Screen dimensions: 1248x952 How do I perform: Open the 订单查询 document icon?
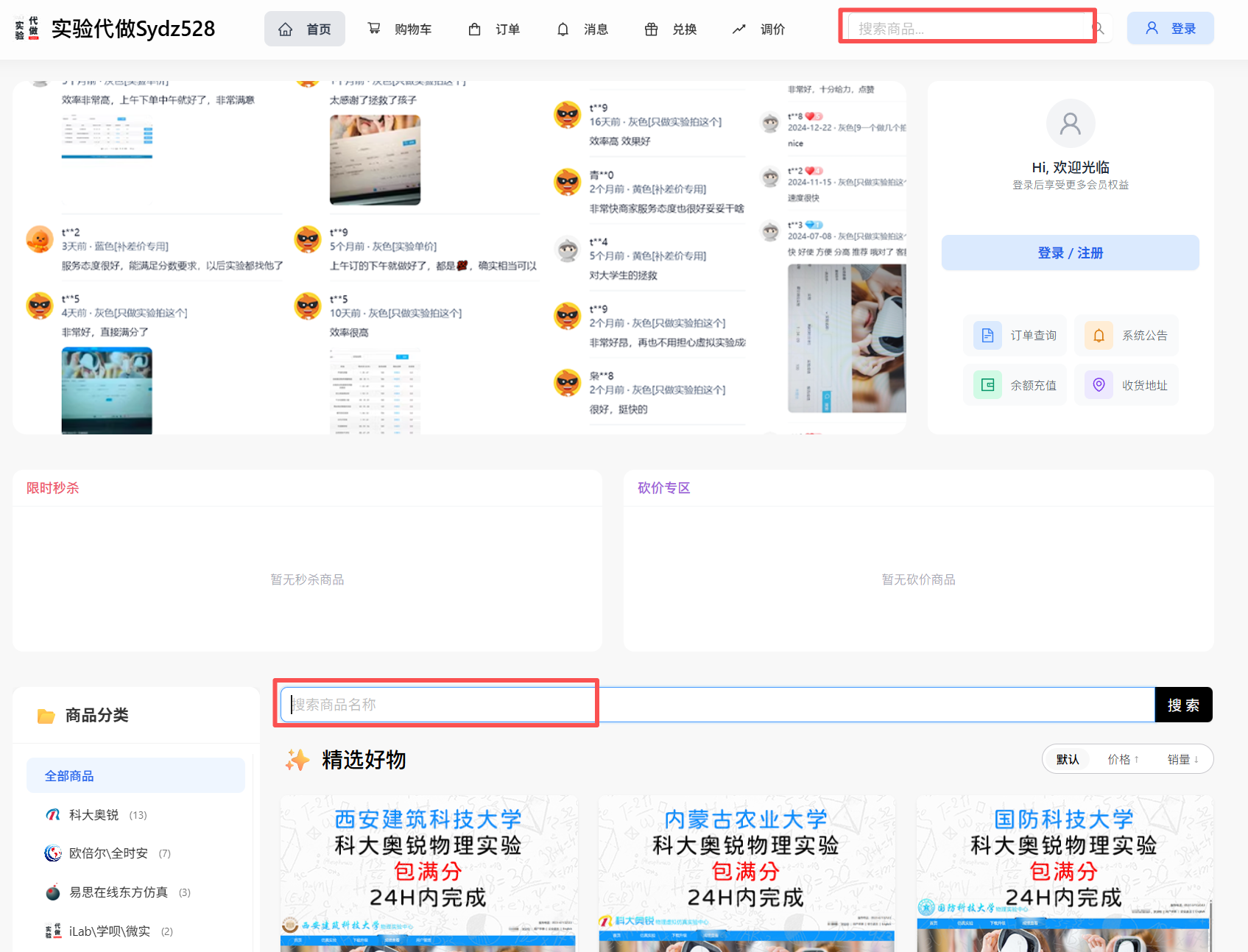[987, 336]
